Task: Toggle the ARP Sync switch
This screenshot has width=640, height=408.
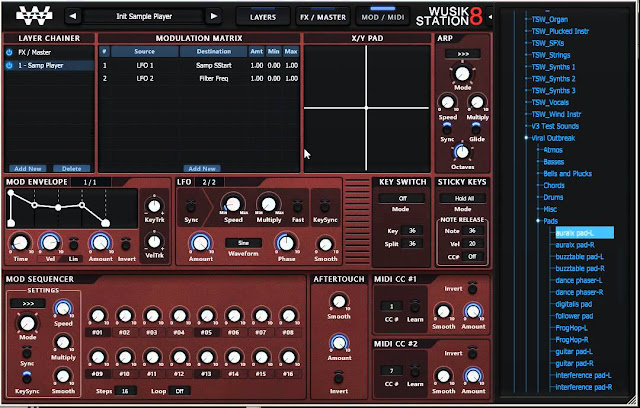Action: tap(447, 129)
